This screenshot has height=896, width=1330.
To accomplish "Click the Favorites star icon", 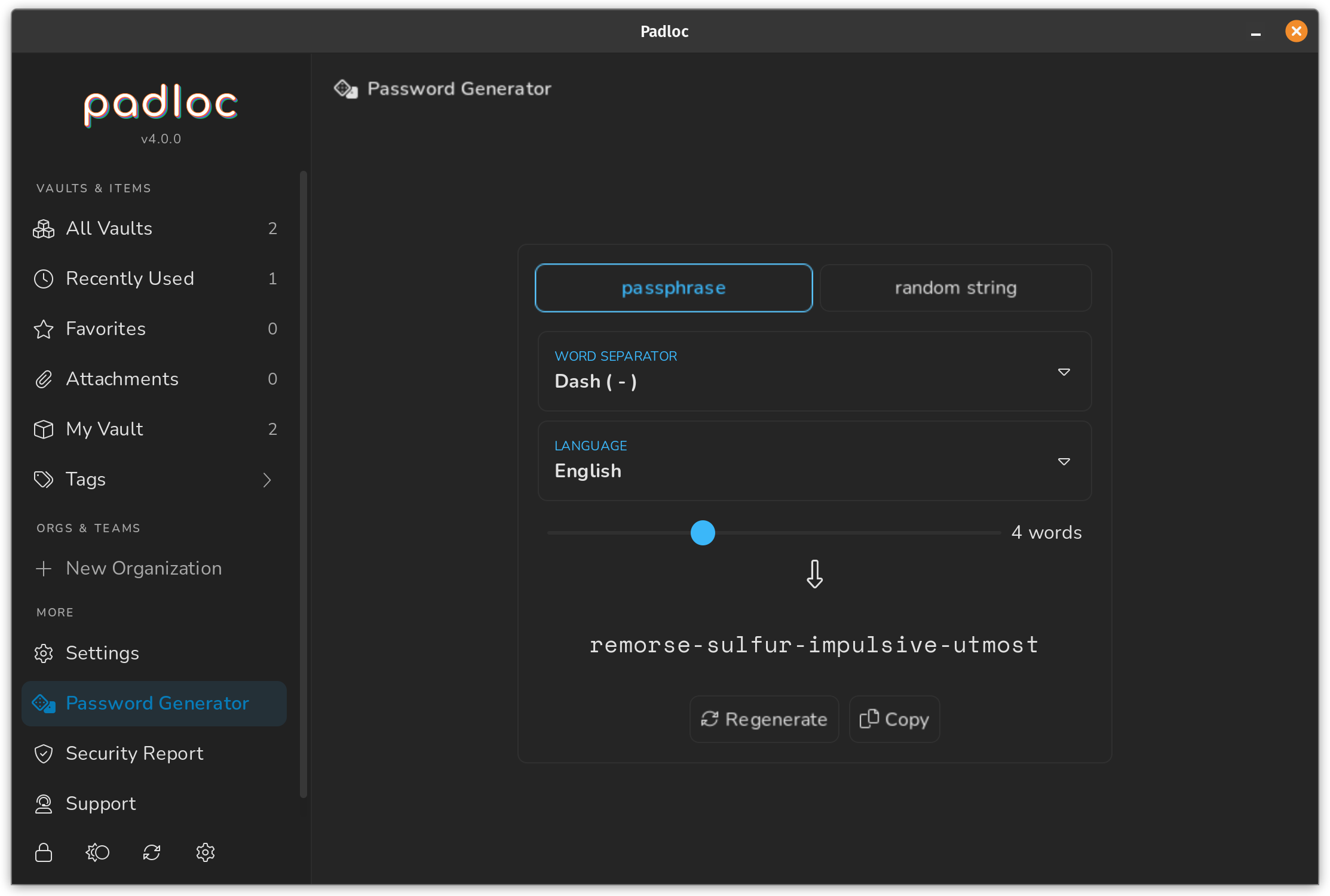I will click(x=43, y=328).
